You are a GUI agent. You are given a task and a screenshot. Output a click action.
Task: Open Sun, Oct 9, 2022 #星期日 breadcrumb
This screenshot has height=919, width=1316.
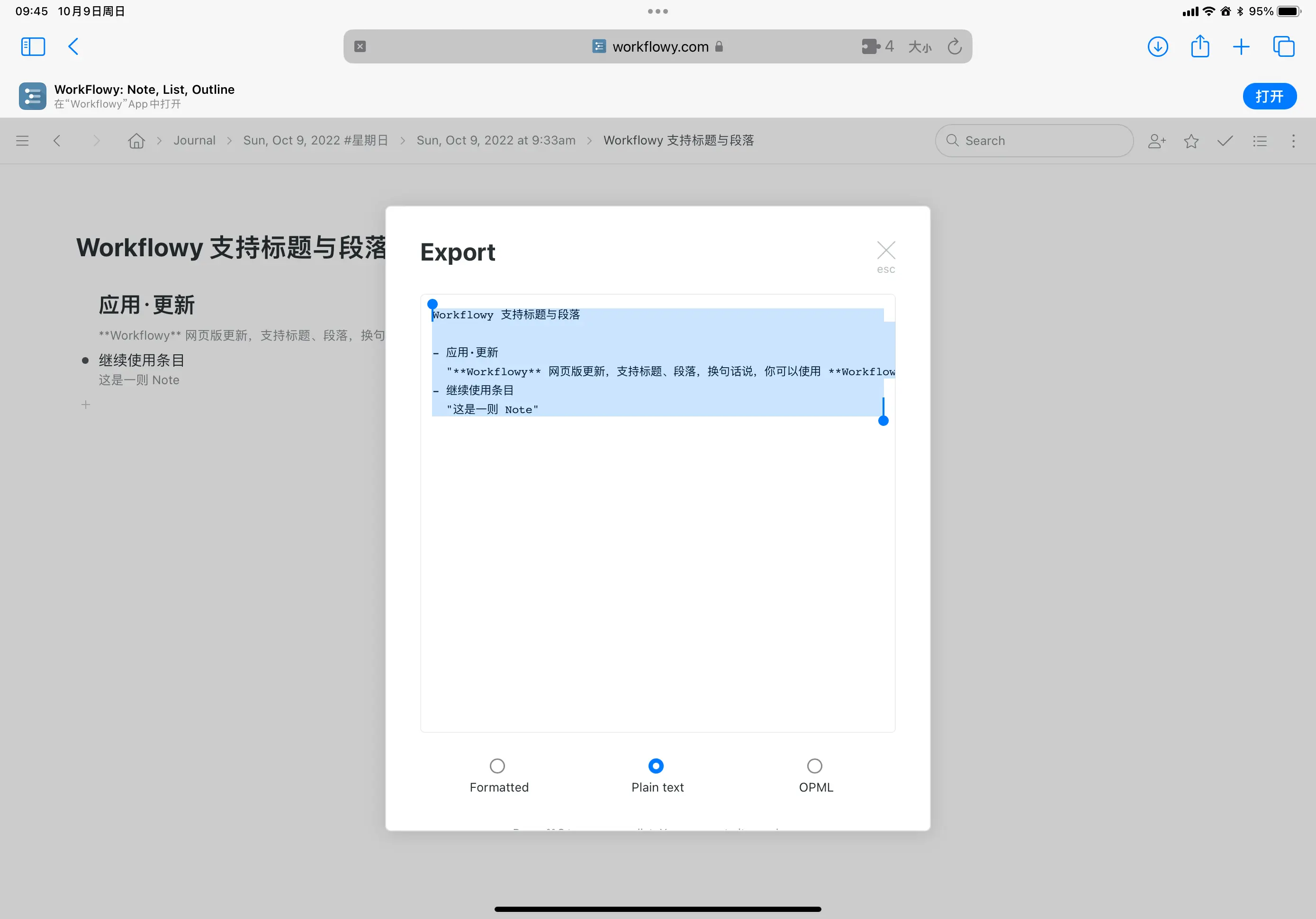point(315,141)
